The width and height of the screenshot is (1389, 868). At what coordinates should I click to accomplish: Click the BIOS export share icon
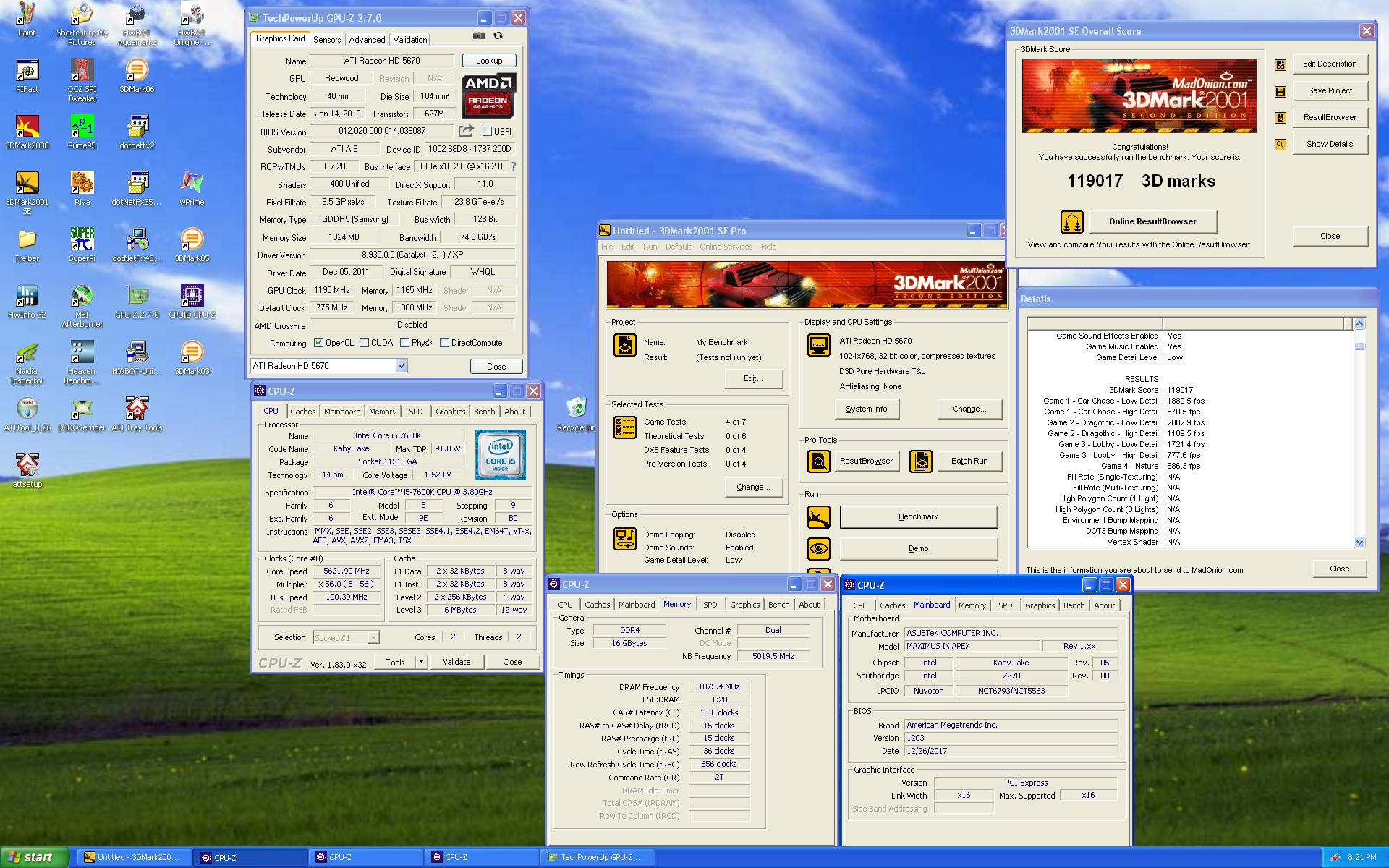point(466,131)
